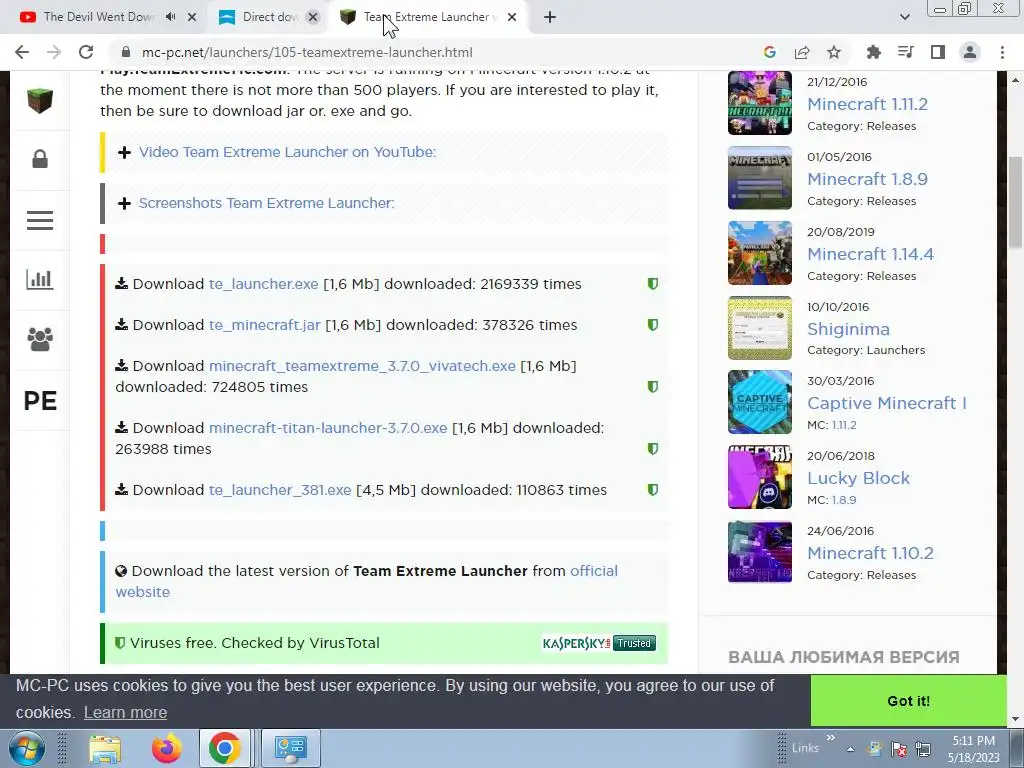The width and height of the screenshot is (1024, 768).
Task: Click the Kaspersky Trusted badge
Action: tap(599, 643)
